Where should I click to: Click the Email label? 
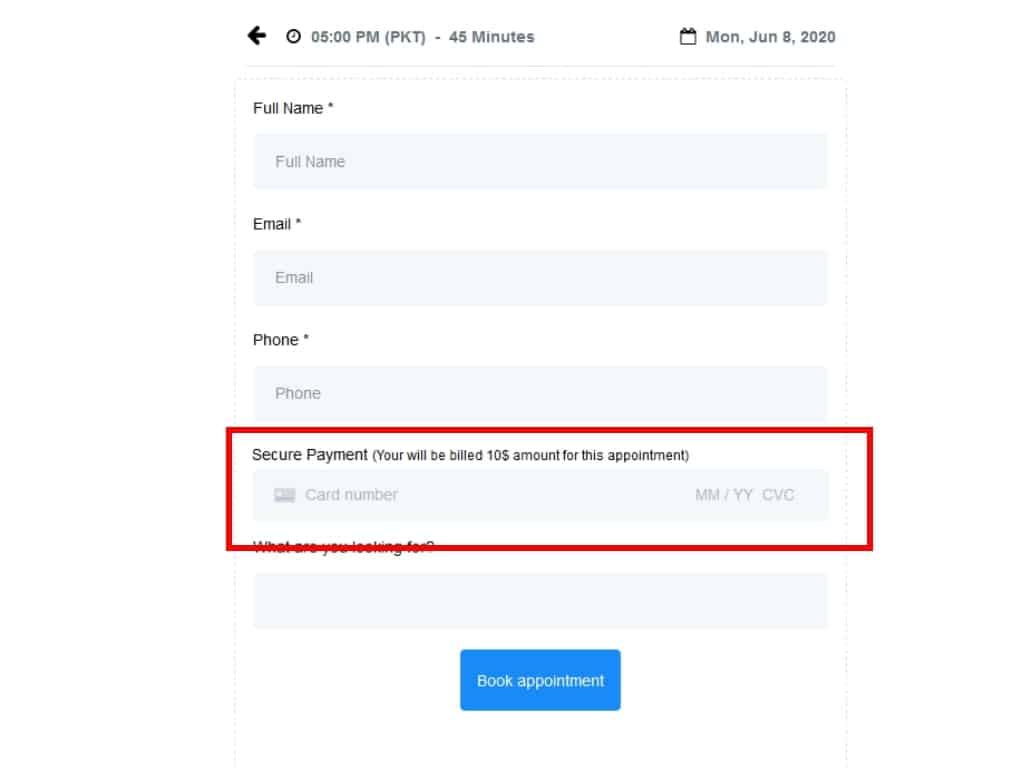tap(272, 224)
